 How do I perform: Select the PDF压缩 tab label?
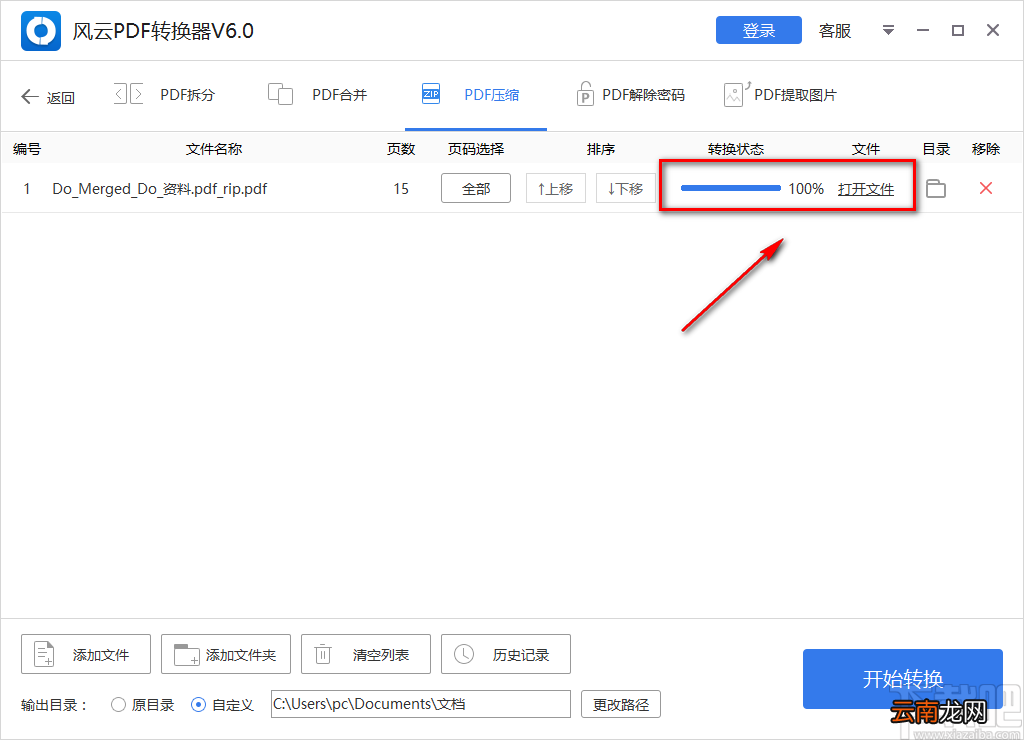[492, 95]
